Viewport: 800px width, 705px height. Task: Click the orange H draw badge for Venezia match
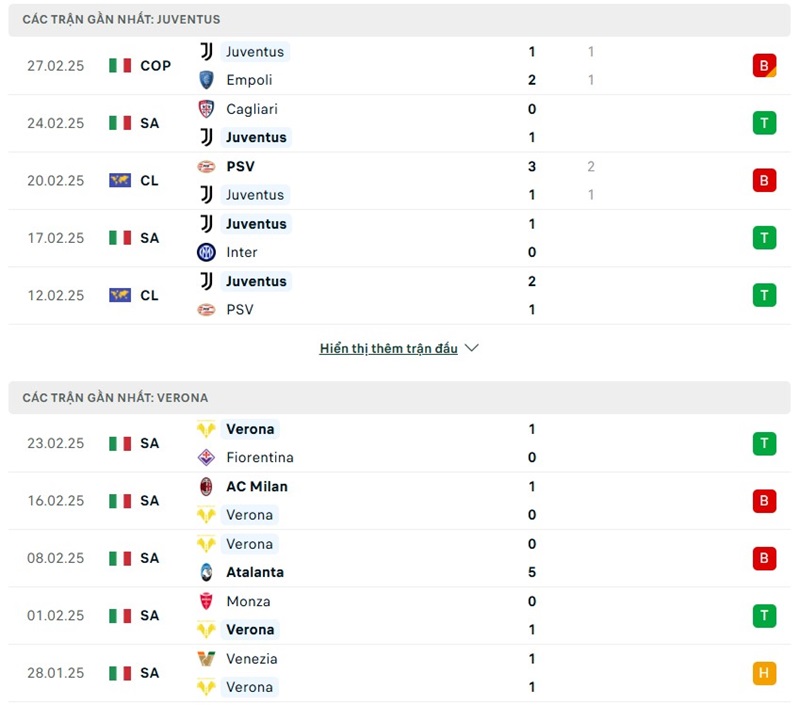tap(764, 673)
